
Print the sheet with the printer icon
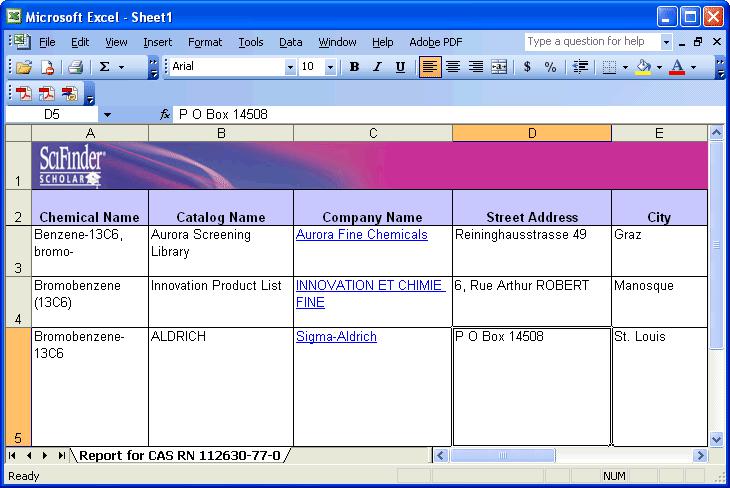tap(75, 67)
